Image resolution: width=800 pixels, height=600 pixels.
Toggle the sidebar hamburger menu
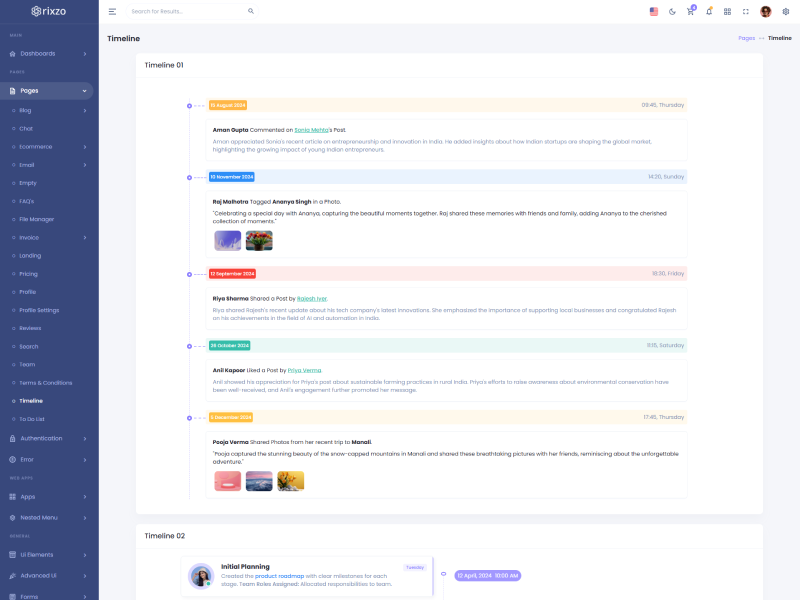112,11
